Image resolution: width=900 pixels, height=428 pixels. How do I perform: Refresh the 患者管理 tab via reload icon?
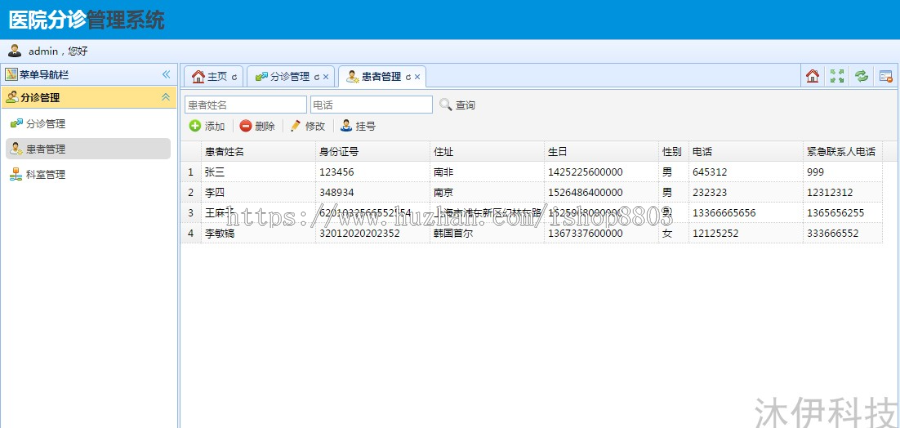[408, 77]
